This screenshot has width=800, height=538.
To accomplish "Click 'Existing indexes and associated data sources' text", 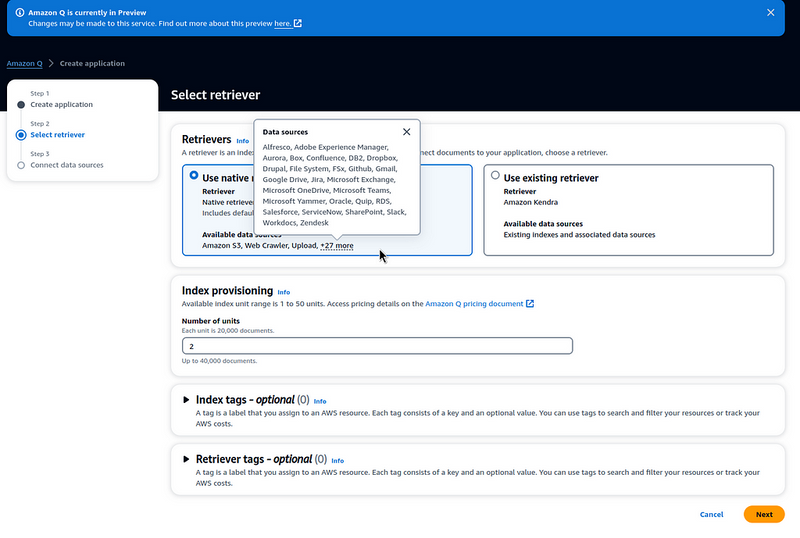I will pos(579,235).
